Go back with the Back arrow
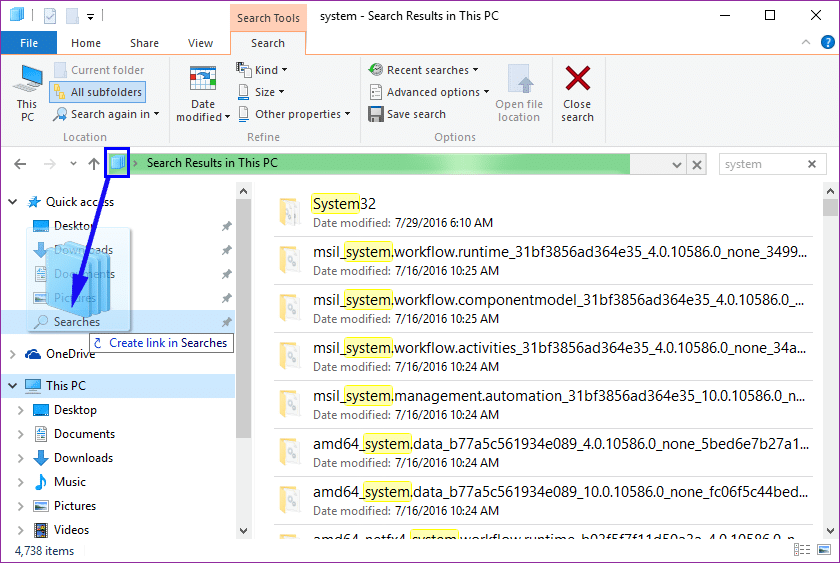The height and width of the screenshot is (563, 840). 20,164
